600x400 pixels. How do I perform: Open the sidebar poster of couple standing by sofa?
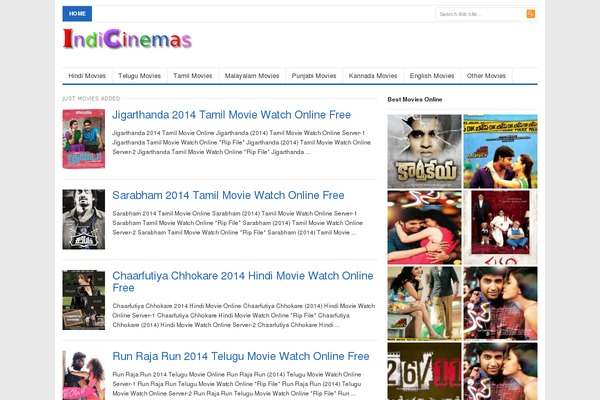tap(424, 304)
